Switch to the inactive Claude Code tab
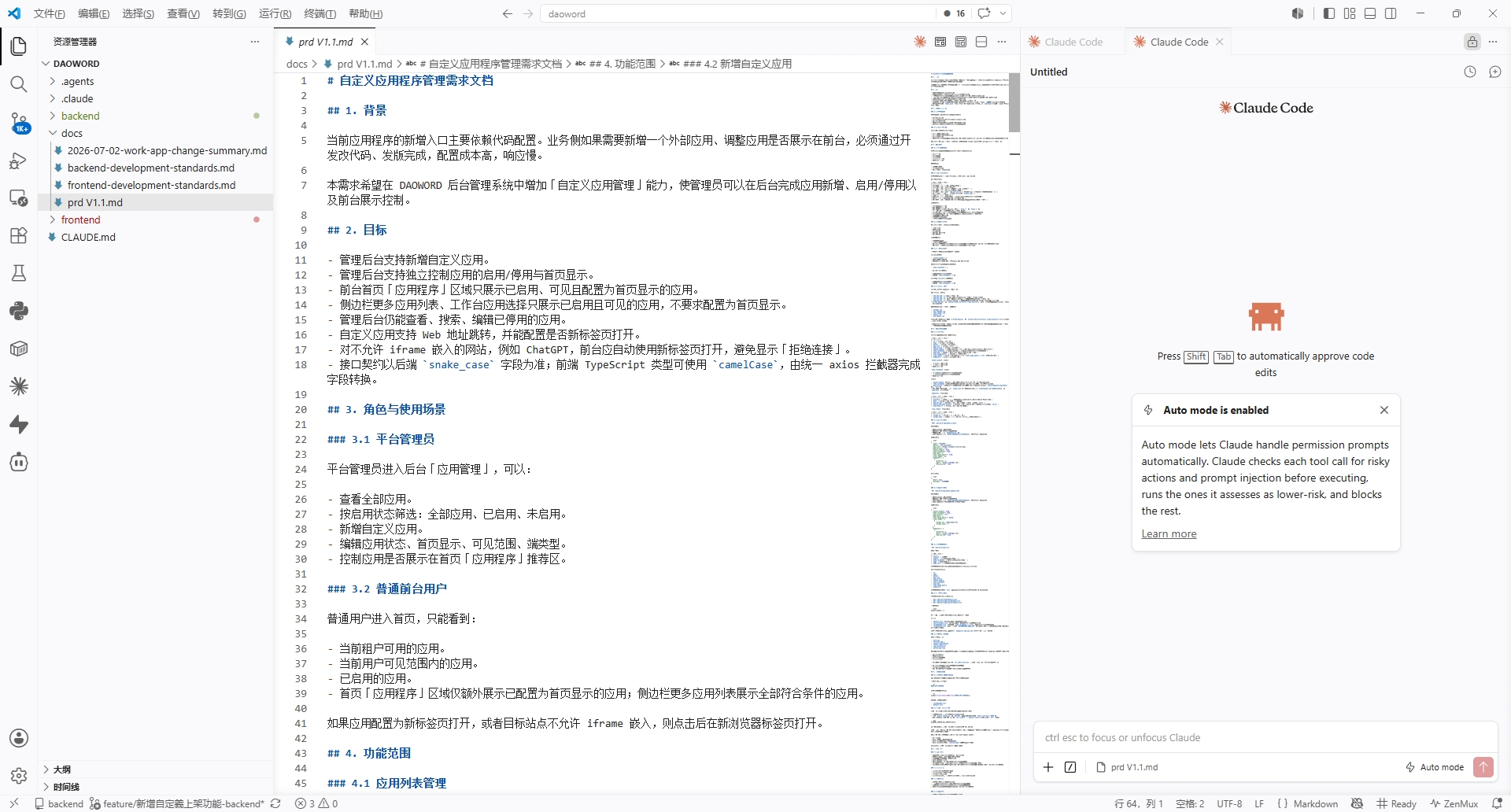Screen dimensions: 1511x812 pos(1073,42)
